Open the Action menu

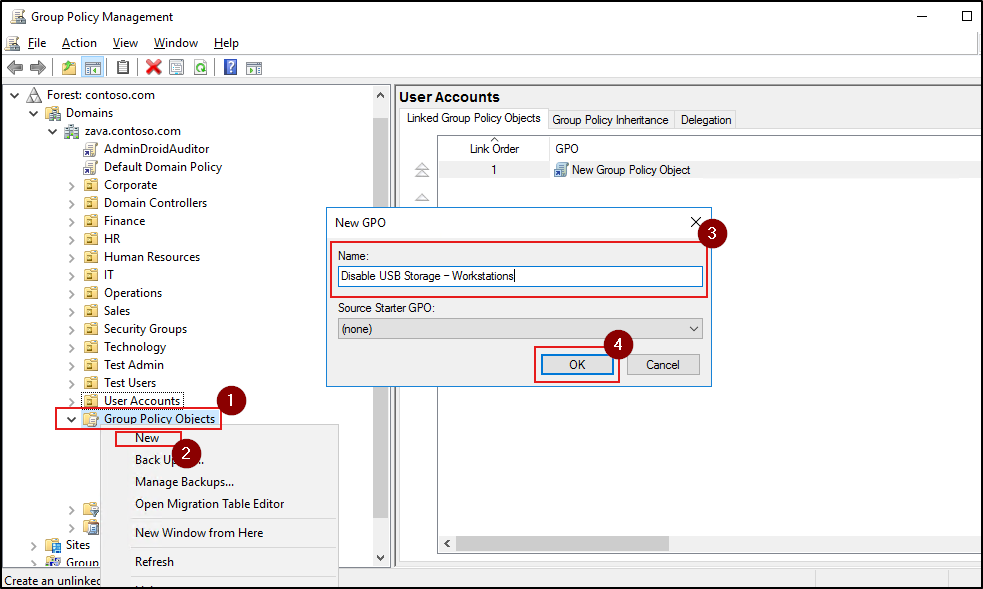click(x=79, y=43)
